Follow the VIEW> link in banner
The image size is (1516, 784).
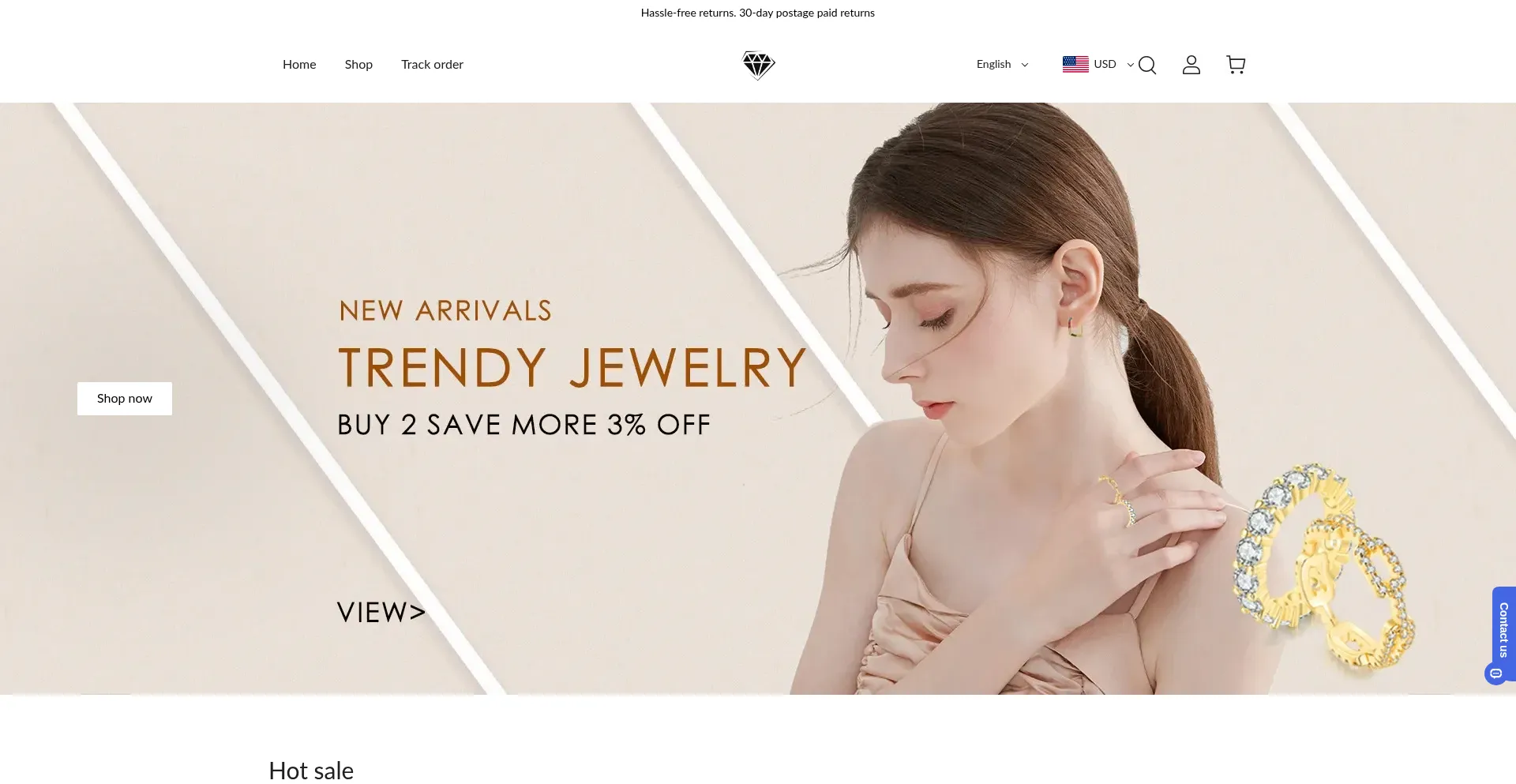(381, 612)
